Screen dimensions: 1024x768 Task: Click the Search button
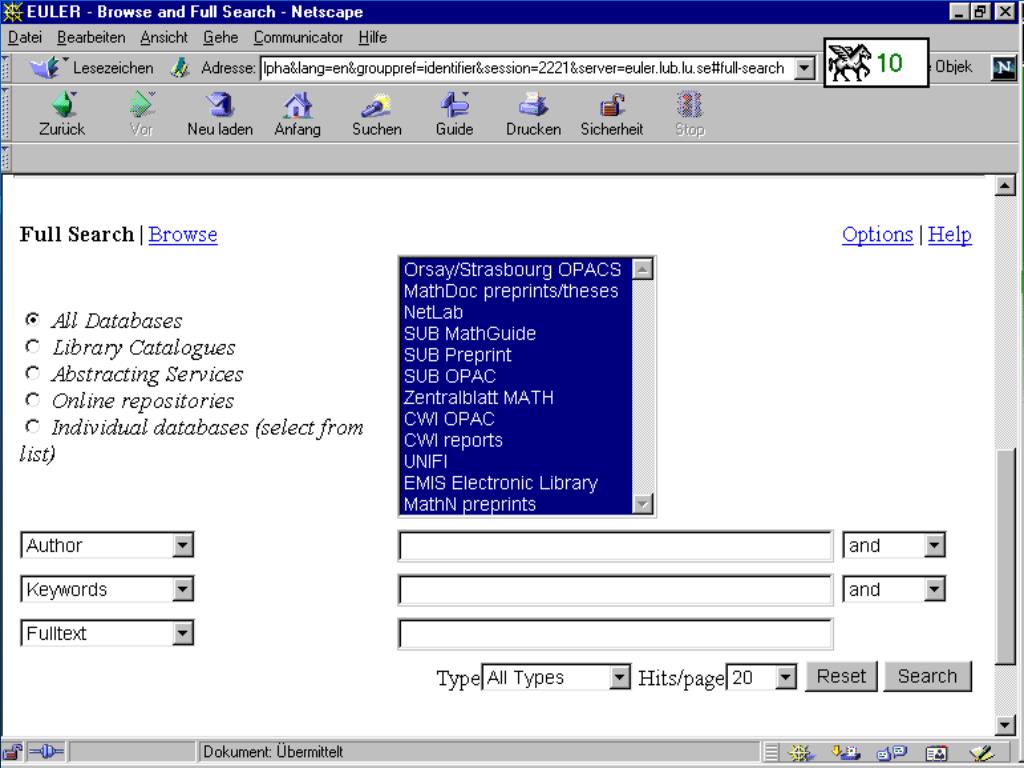[x=927, y=676]
